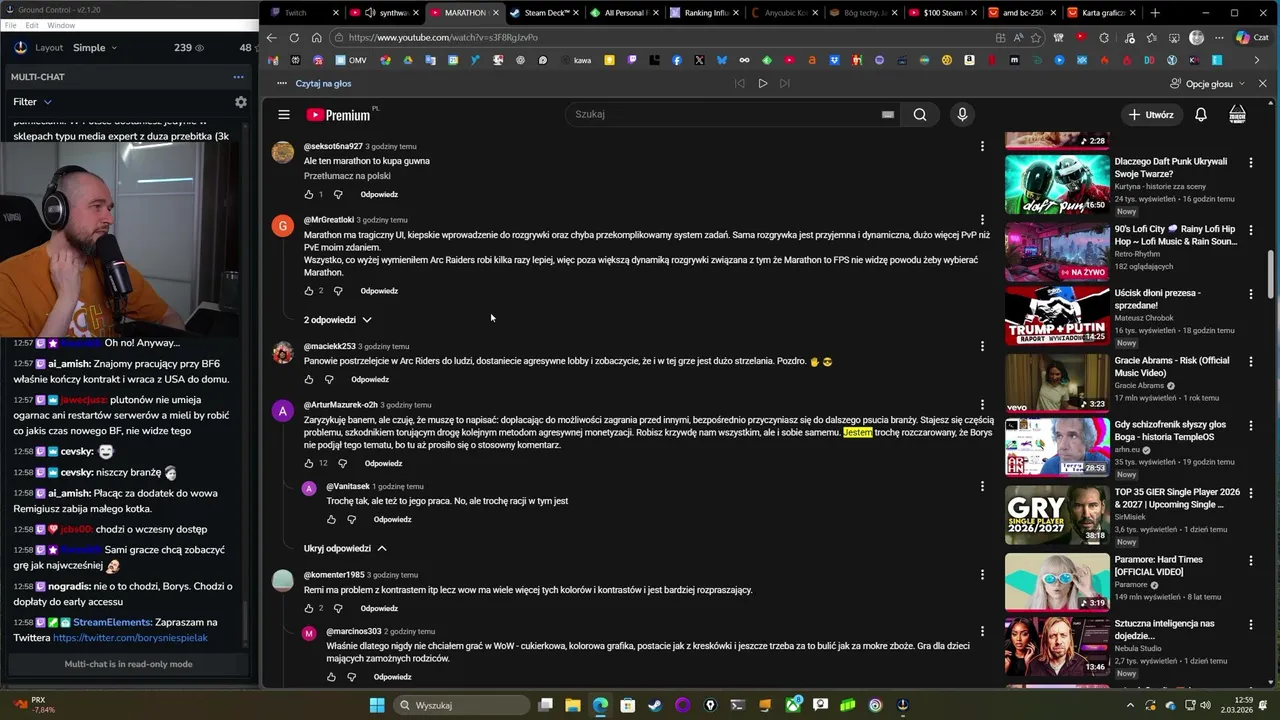Switch to the $100 Steam browser tab
The height and width of the screenshot is (720, 1280).
940,13
